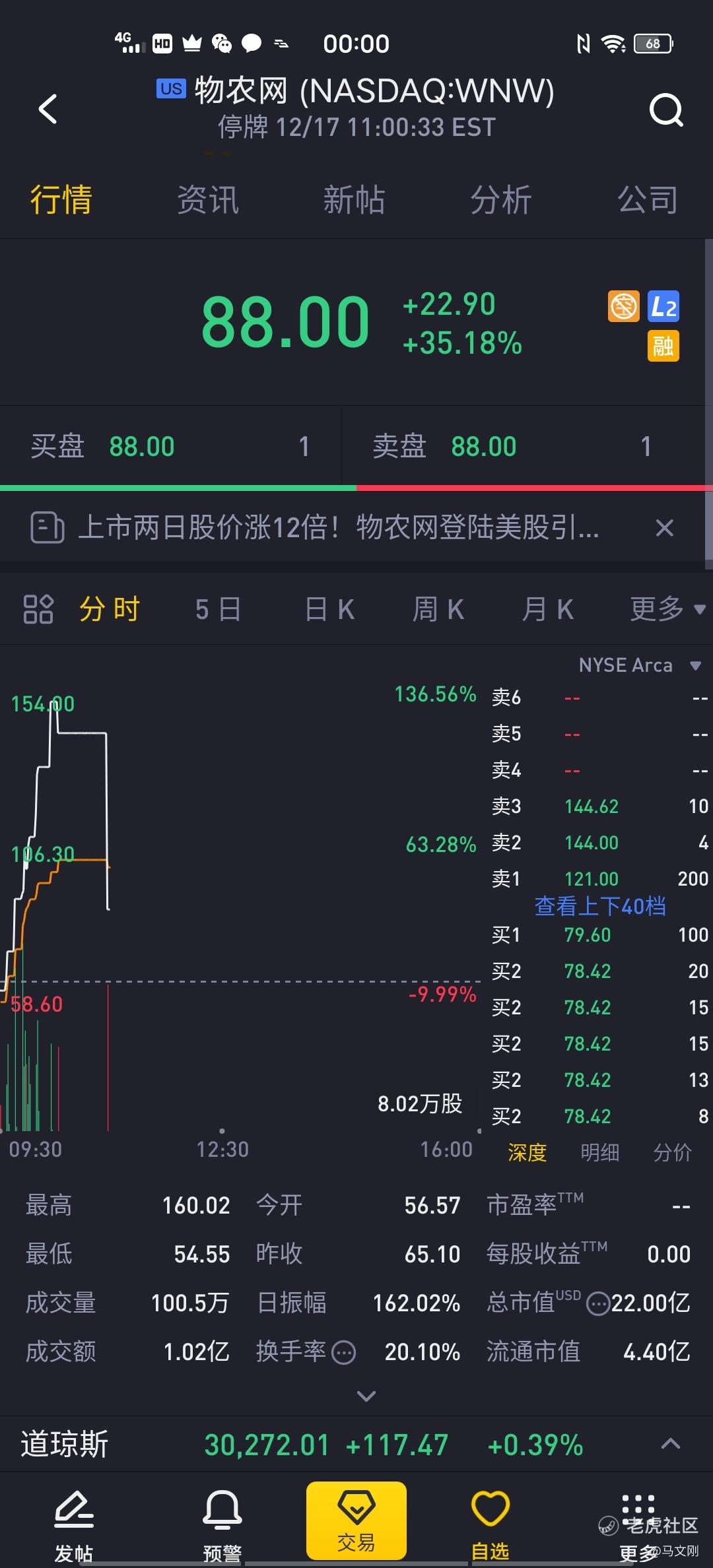Tap the message bubble status icon
The width and height of the screenshot is (713, 1568).
252,44
